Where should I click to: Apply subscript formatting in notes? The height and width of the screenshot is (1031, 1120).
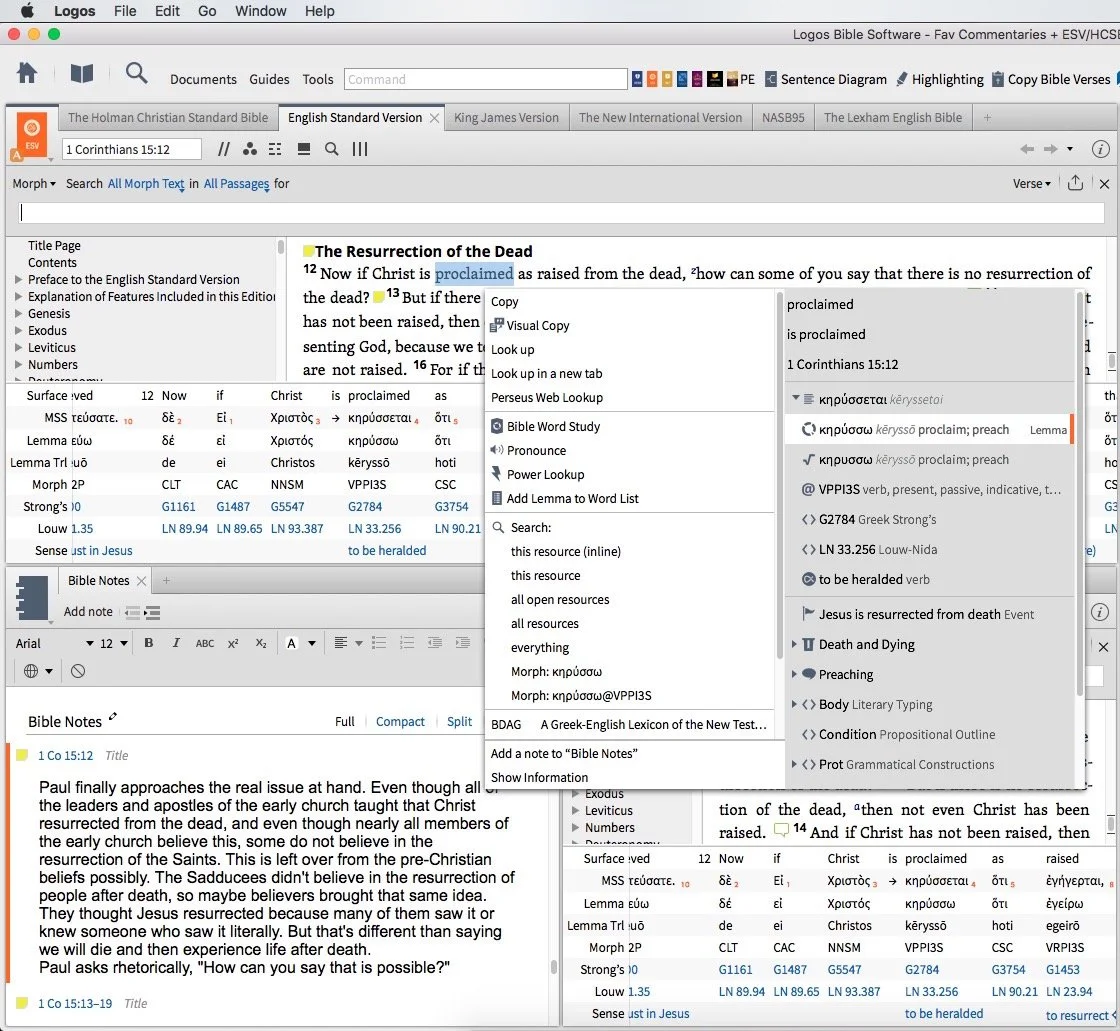pyautogui.click(x=261, y=643)
